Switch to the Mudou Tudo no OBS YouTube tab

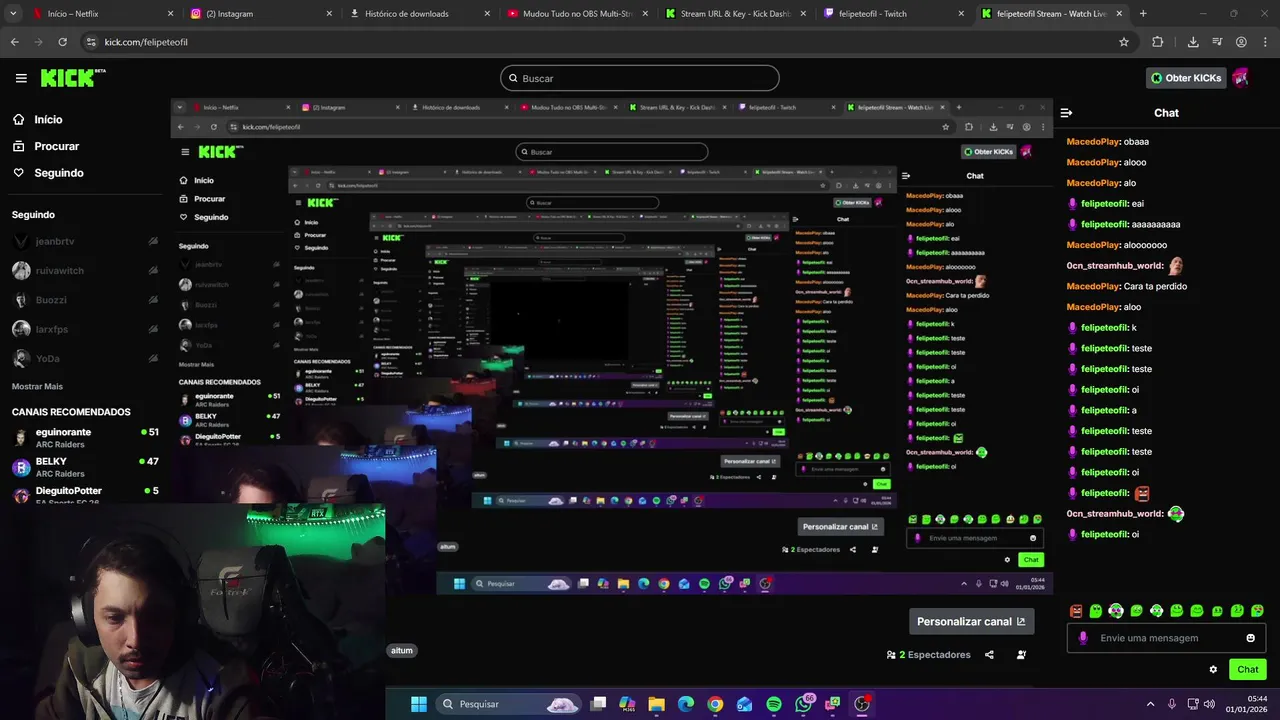pos(578,14)
